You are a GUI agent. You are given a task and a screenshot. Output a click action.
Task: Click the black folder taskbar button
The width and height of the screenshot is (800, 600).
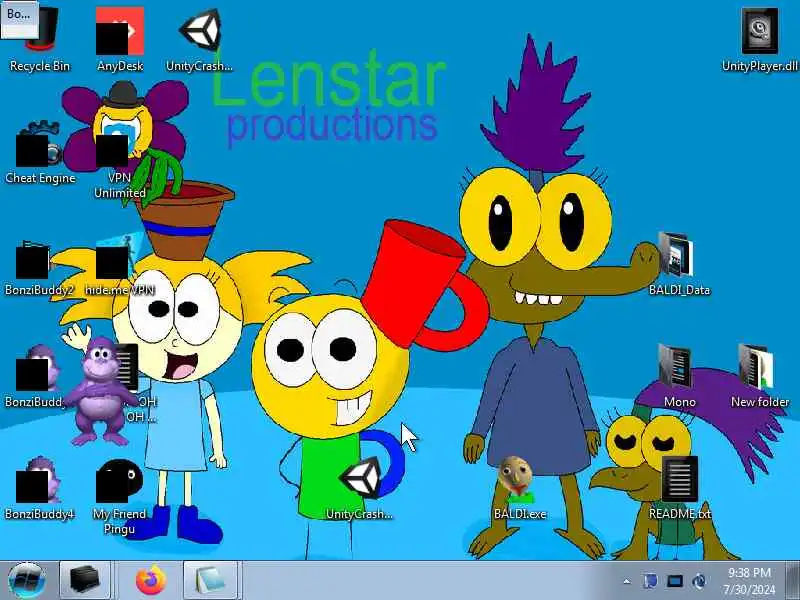pyautogui.click(x=85, y=581)
